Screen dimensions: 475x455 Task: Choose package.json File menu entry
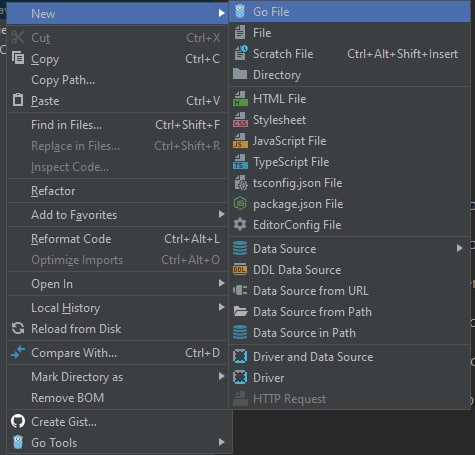pyautogui.click(x=350, y=204)
